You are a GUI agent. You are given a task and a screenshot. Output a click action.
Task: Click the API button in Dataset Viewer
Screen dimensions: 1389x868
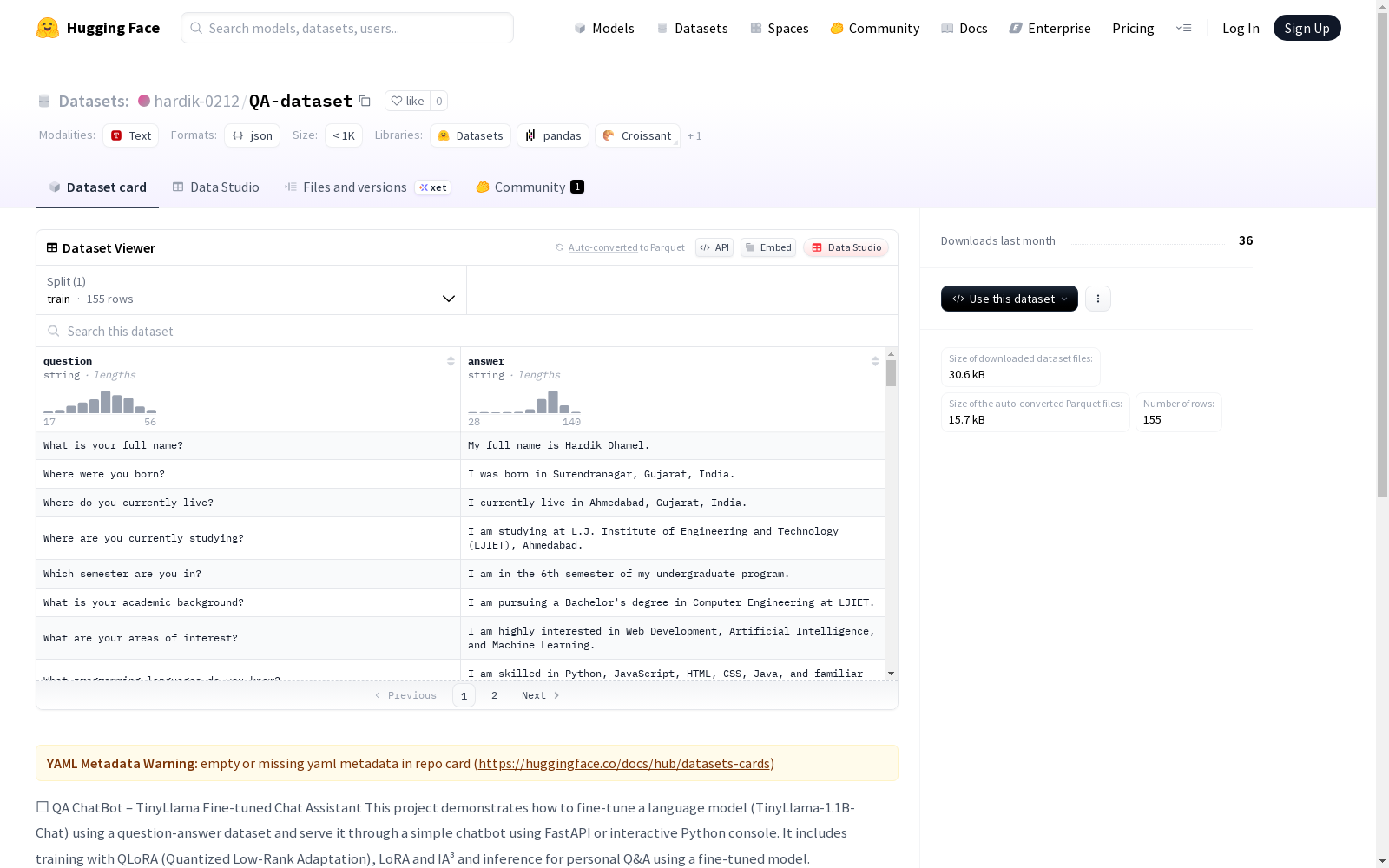pos(714,247)
